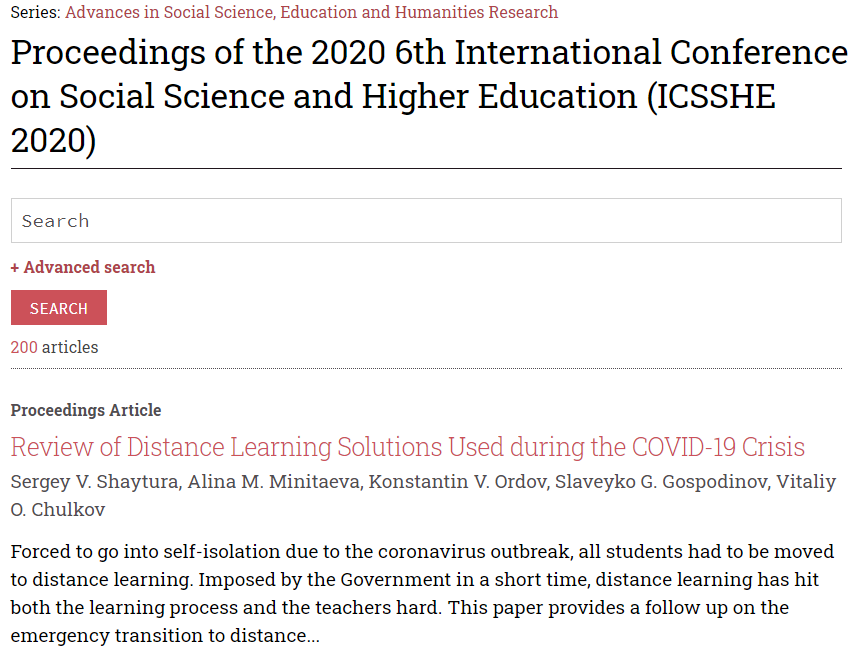Image resolution: width=863 pixels, height=650 pixels.
Task: Click the red SEARCH button
Action: (x=59, y=308)
